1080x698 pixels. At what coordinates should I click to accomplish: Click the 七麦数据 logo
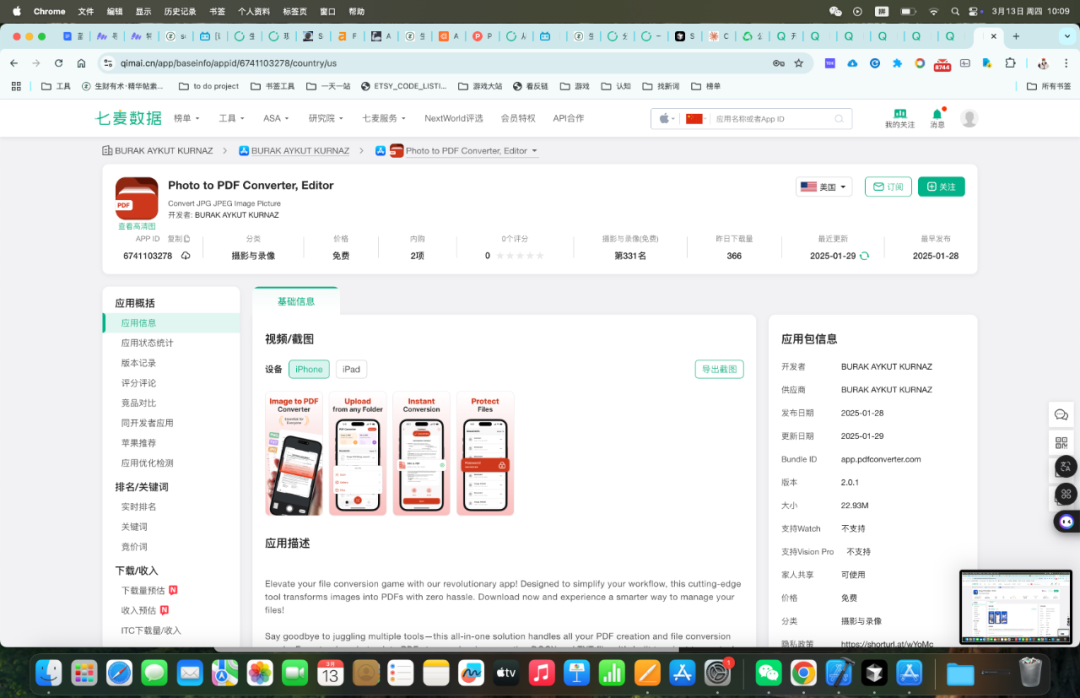click(x=128, y=118)
